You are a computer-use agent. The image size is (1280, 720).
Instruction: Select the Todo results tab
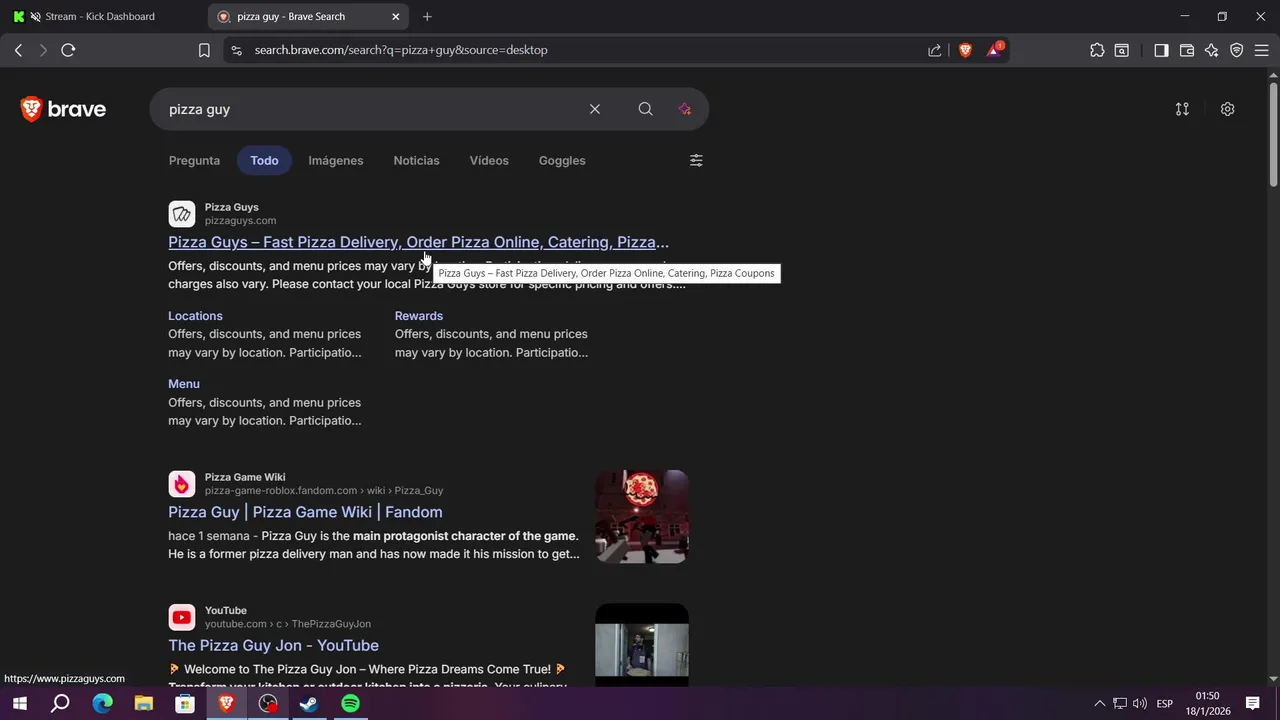pyautogui.click(x=264, y=160)
